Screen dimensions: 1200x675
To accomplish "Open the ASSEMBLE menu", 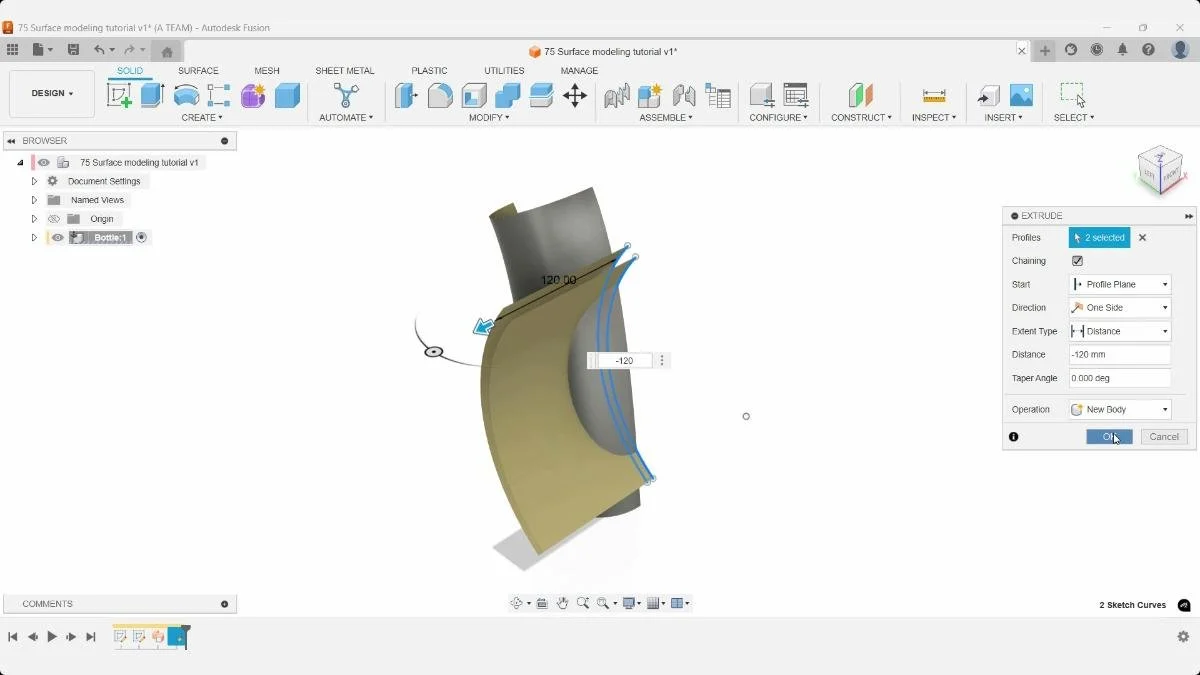I will [x=666, y=118].
